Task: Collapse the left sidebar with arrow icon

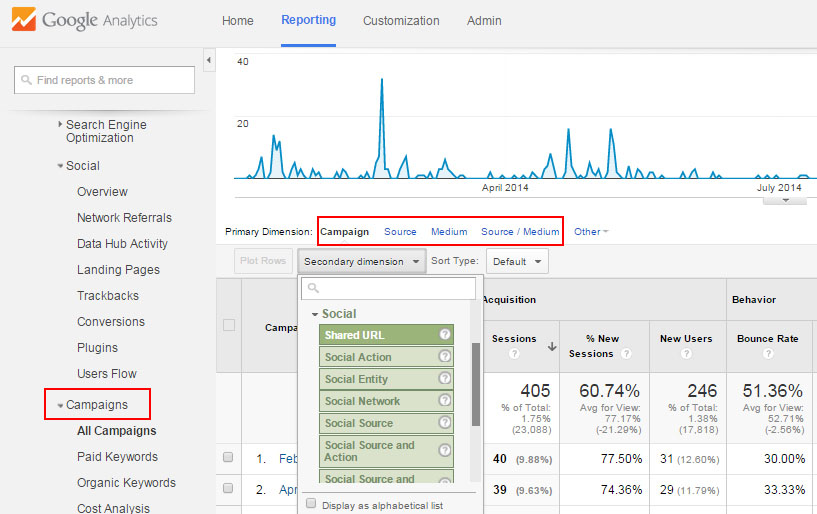Action: (x=209, y=62)
